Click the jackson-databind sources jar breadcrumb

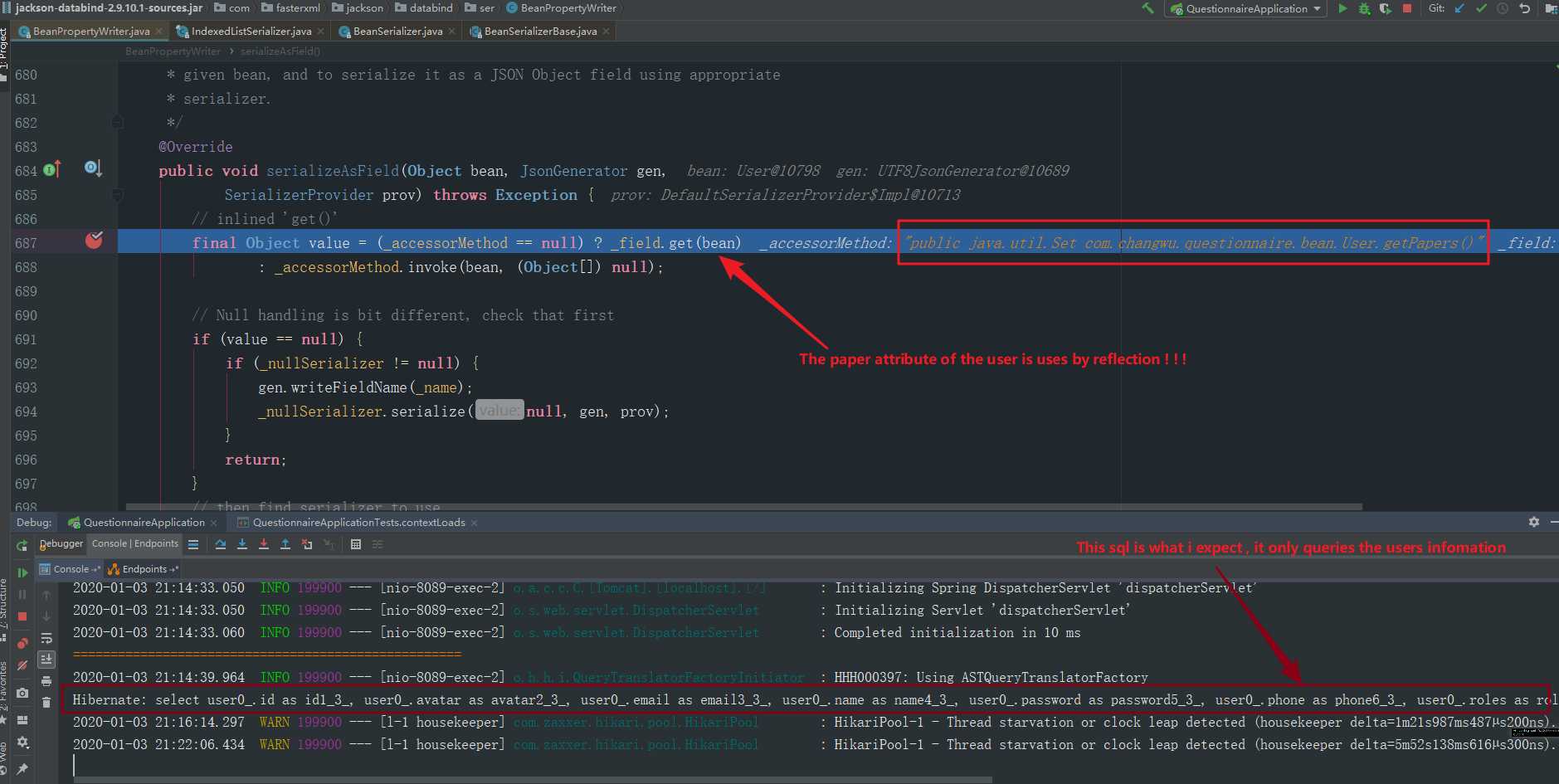(103, 8)
